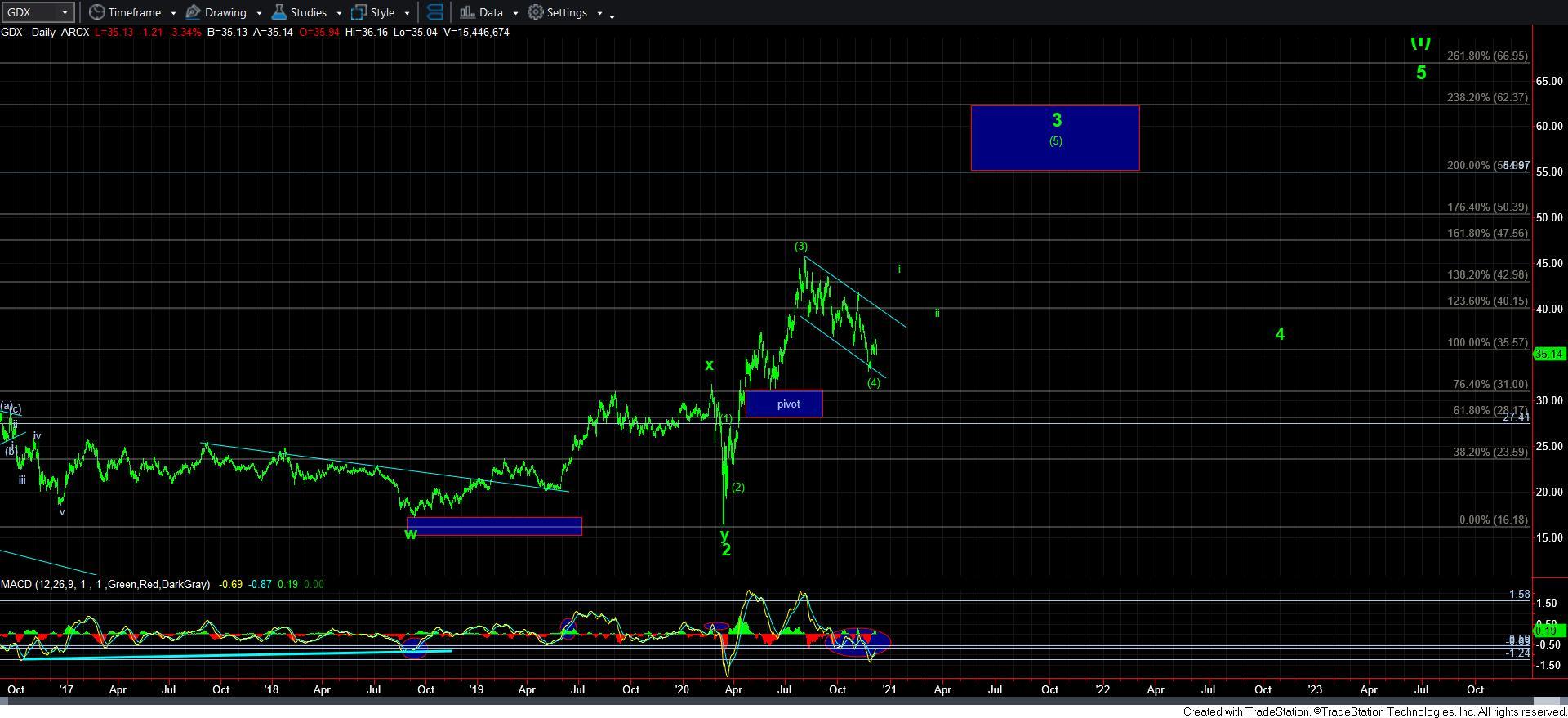Click the MACD (12,26,9) study label
This screenshot has width=1568, height=718.
[x=105, y=584]
